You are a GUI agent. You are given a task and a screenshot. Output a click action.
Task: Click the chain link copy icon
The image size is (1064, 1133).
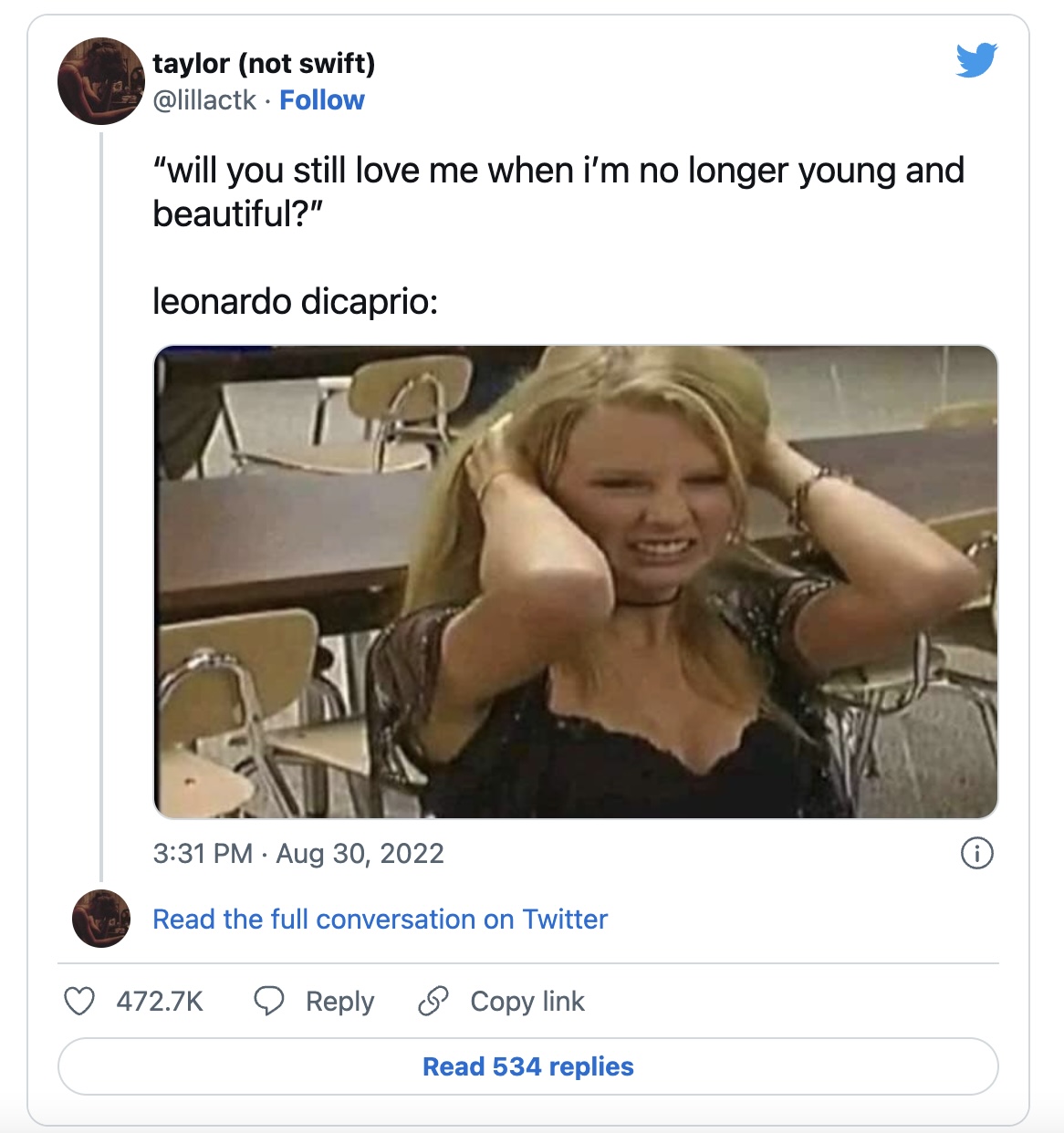(433, 1001)
